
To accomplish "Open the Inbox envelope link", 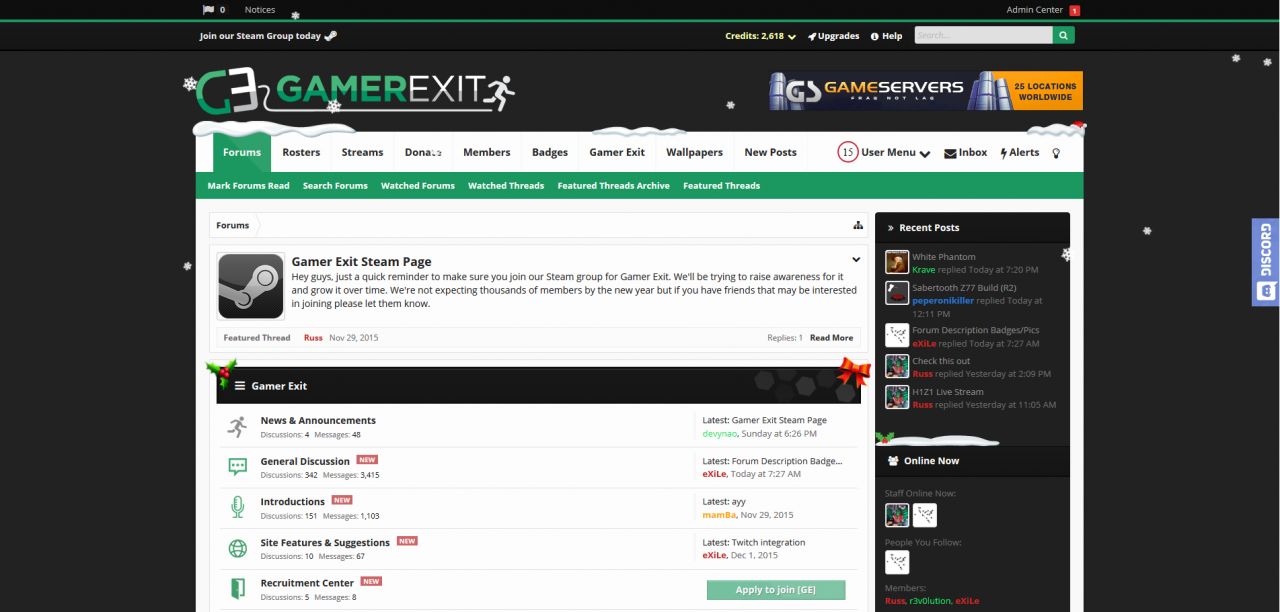I will coord(966,153).
